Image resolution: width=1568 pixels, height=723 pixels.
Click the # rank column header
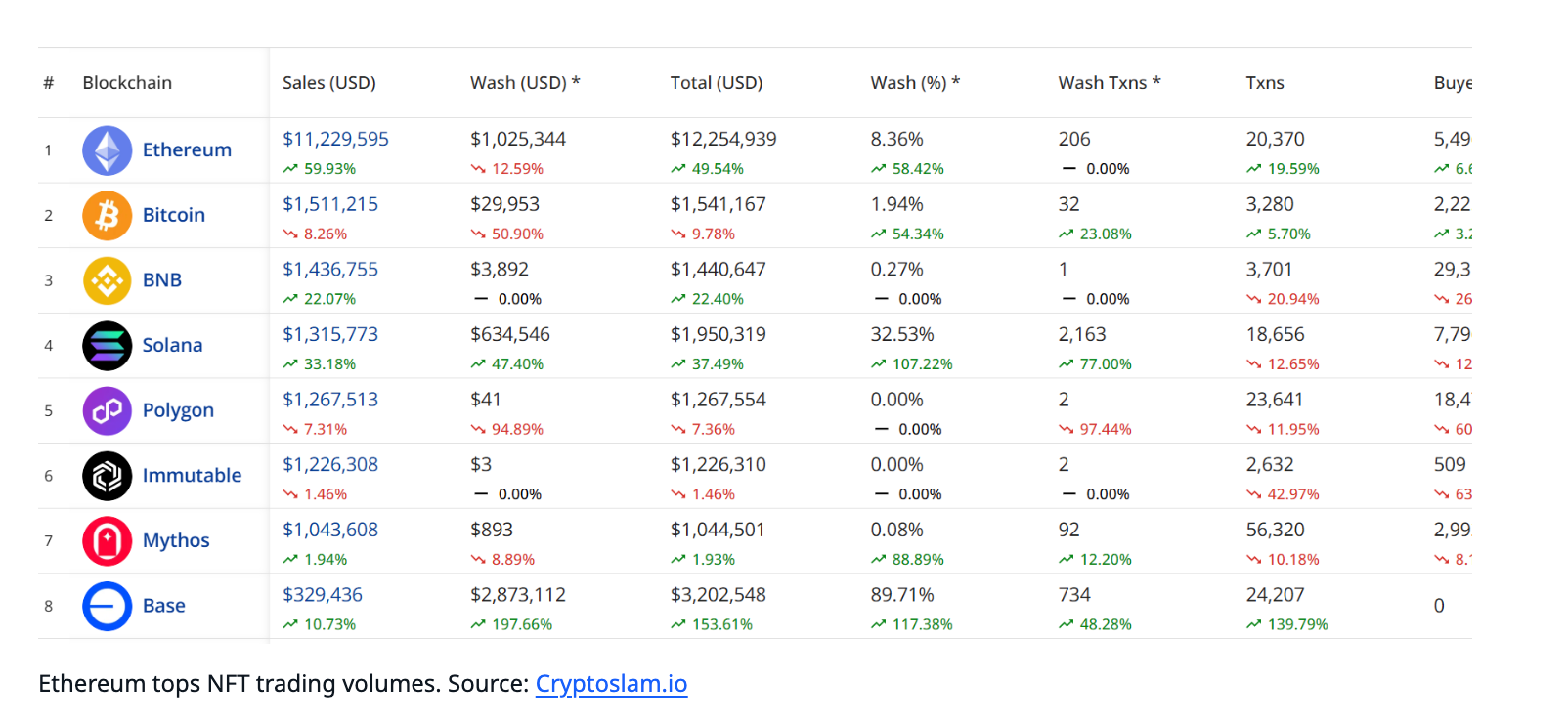tap(49, 83)
